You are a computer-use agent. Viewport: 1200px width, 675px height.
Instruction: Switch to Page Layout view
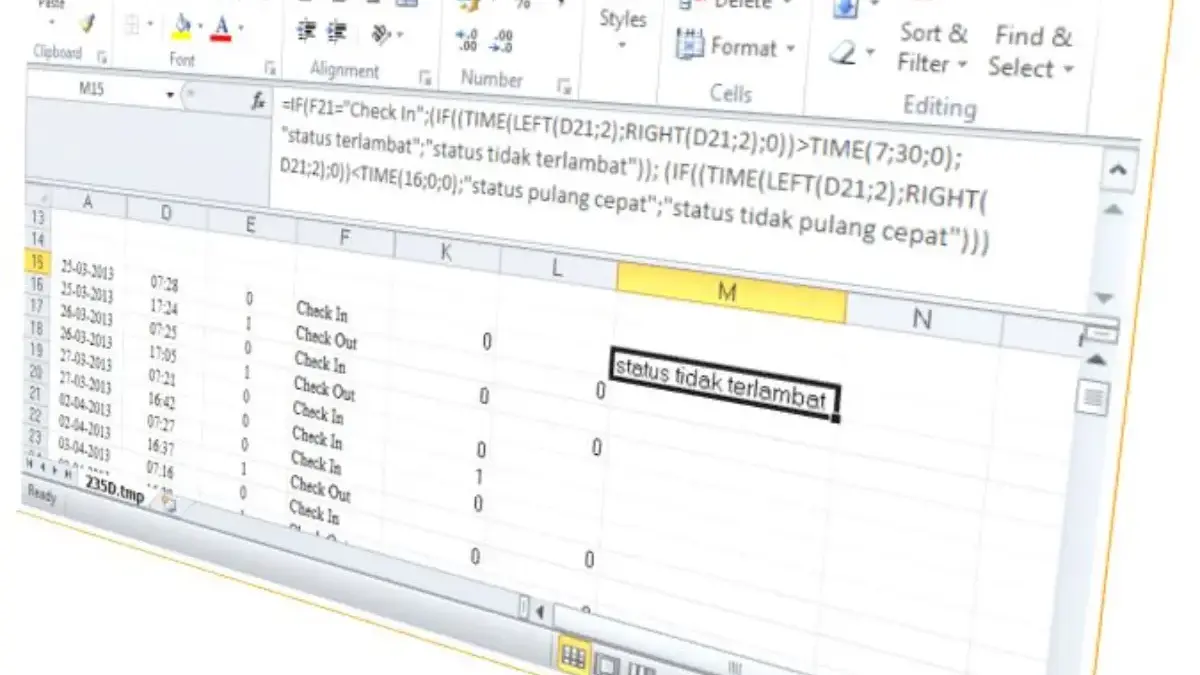click(x=606, y=664)
